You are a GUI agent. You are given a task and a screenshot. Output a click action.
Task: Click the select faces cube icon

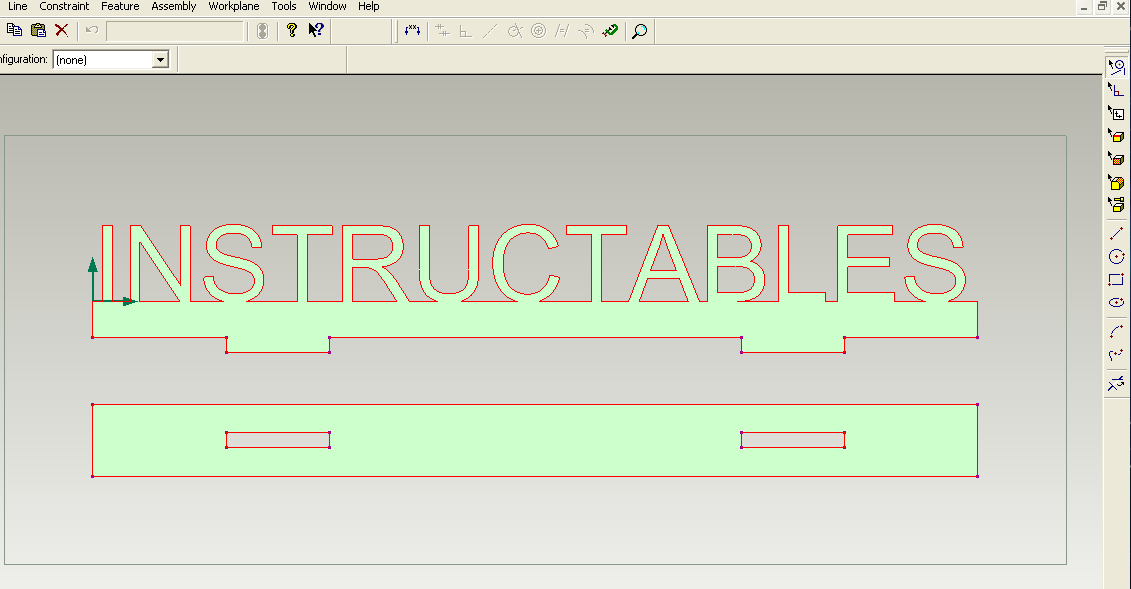point(1117,136)
